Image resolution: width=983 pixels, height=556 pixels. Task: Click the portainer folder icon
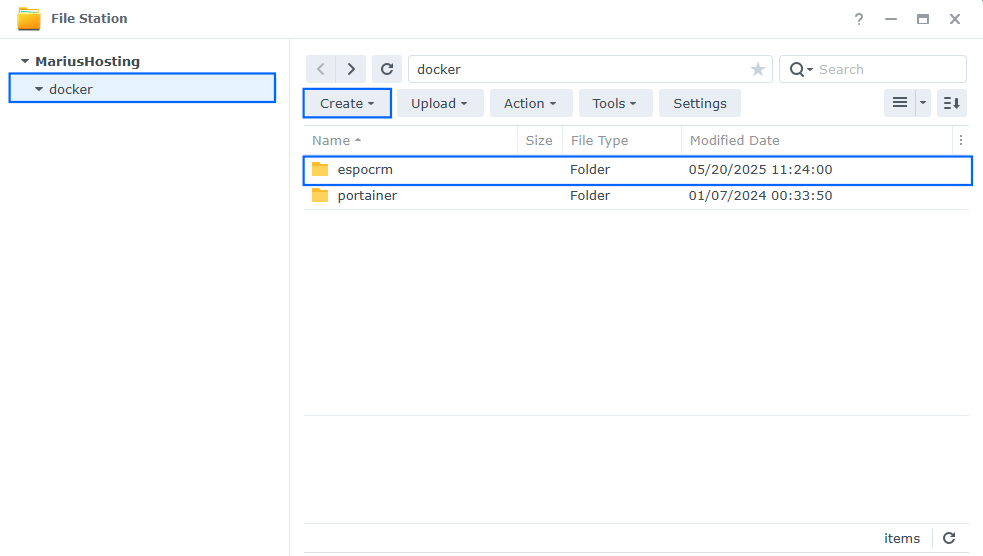click(x=320, y=195)
